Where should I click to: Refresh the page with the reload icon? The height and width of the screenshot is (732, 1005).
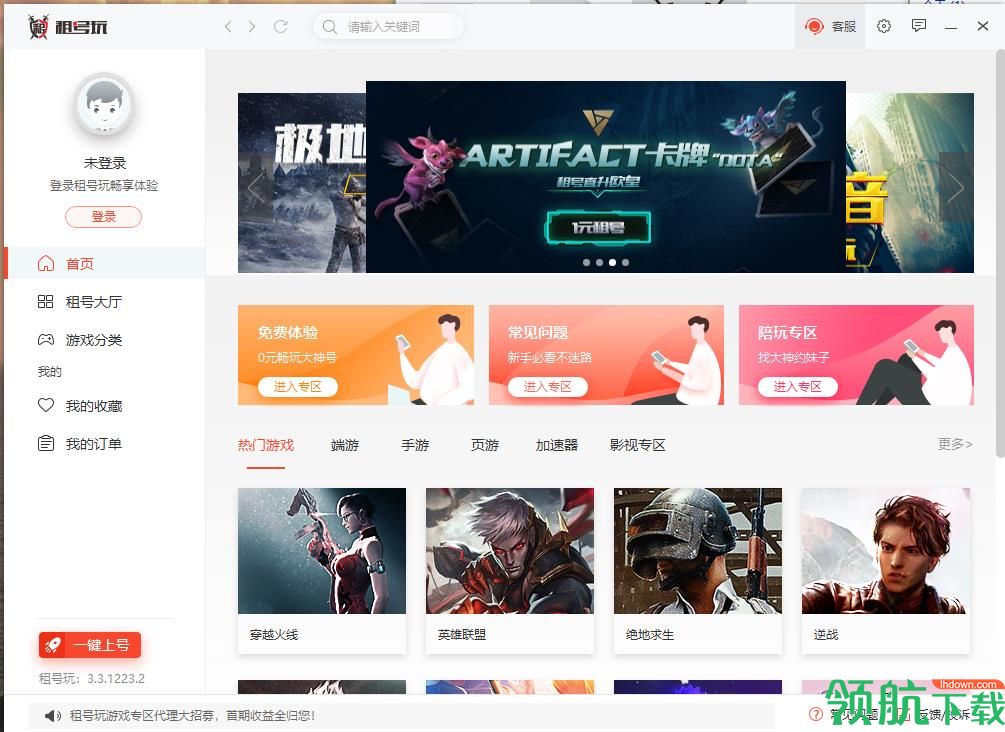click(x=281, y=26)
